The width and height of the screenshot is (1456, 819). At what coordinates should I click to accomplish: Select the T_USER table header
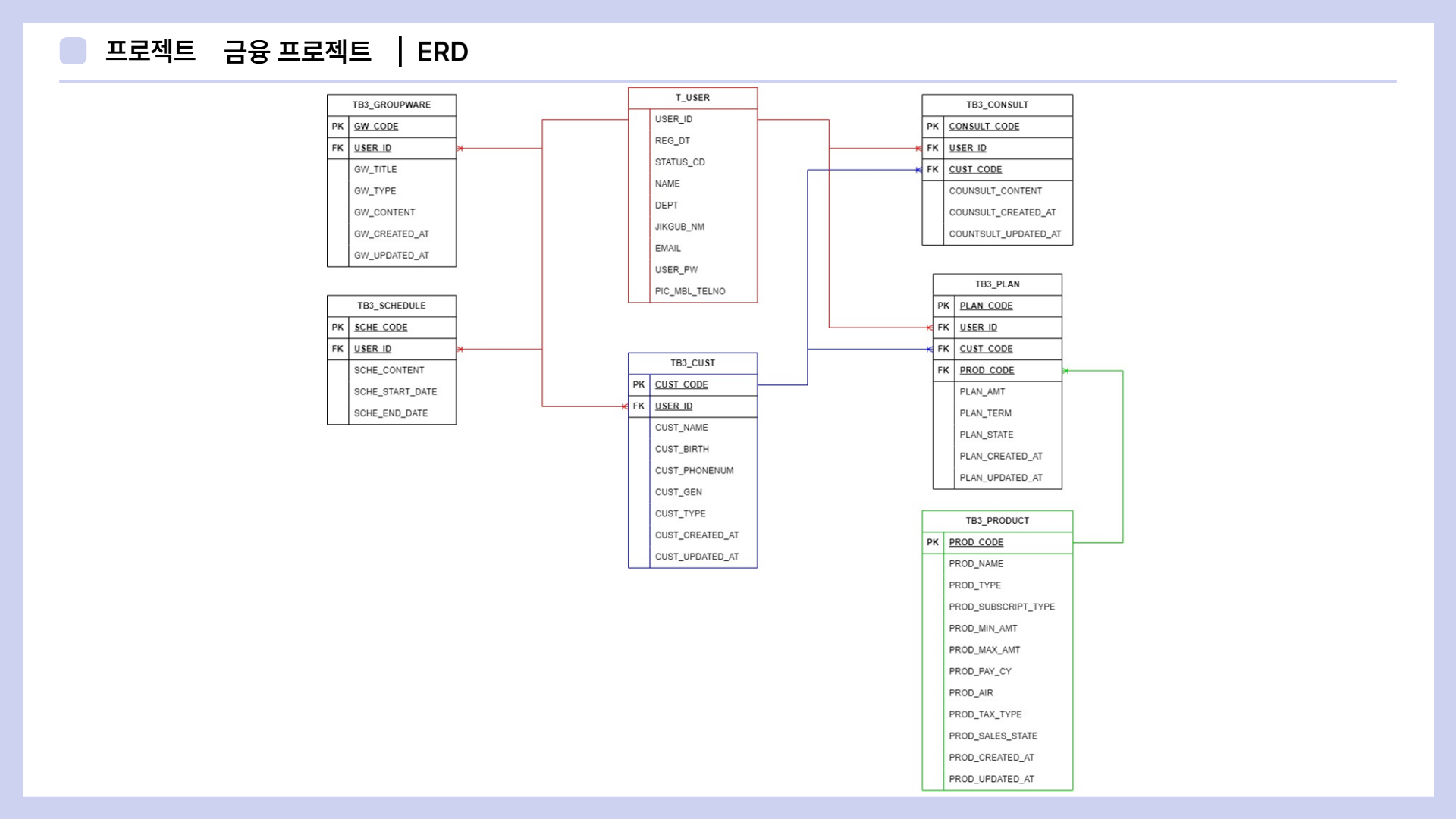click(692, 98)
